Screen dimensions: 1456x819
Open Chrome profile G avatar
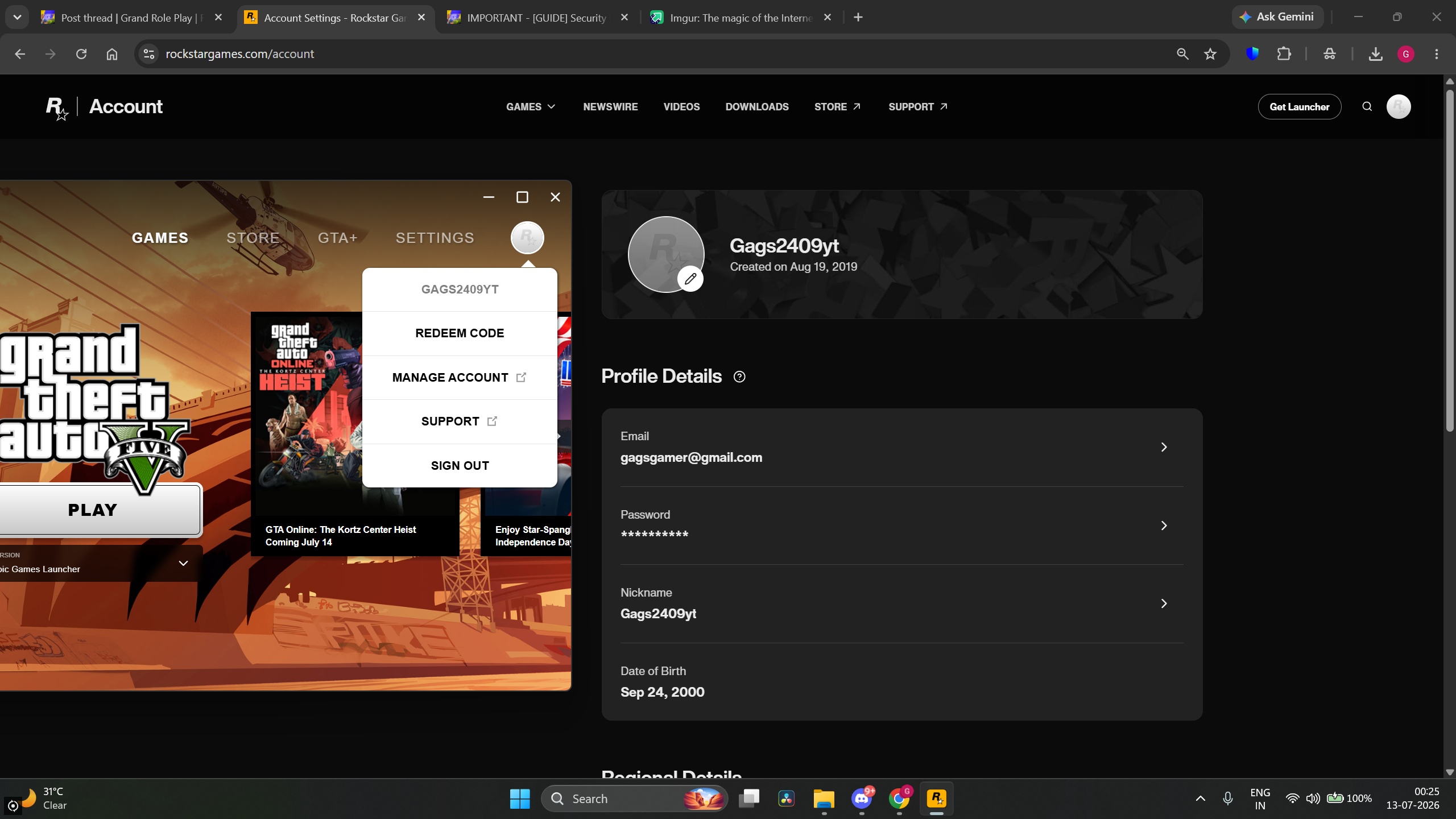point(1406,54)
